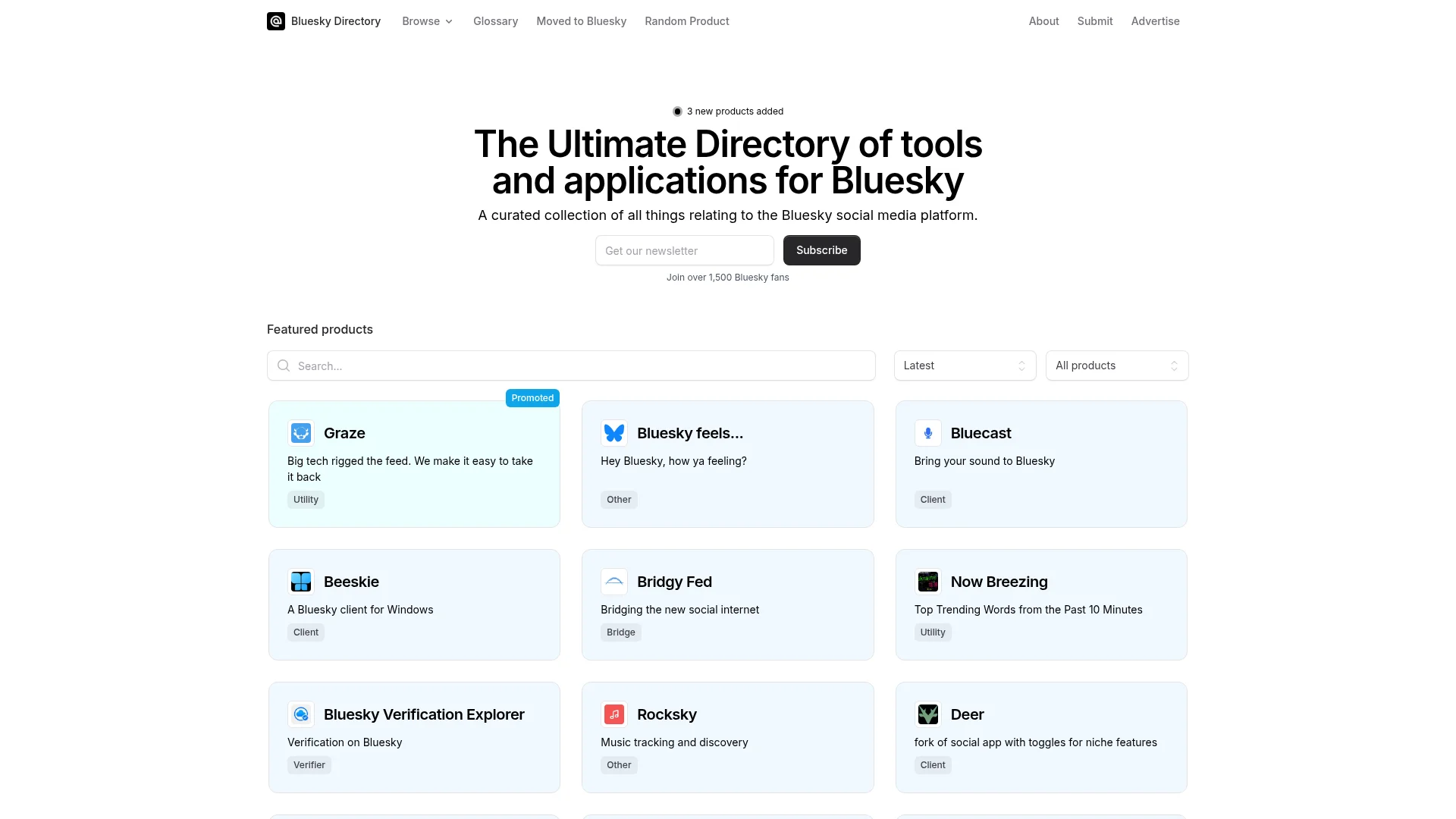Screen dimensions: 1456x819
Task: Open the Advertise page
Action: tap(1155, 21)
